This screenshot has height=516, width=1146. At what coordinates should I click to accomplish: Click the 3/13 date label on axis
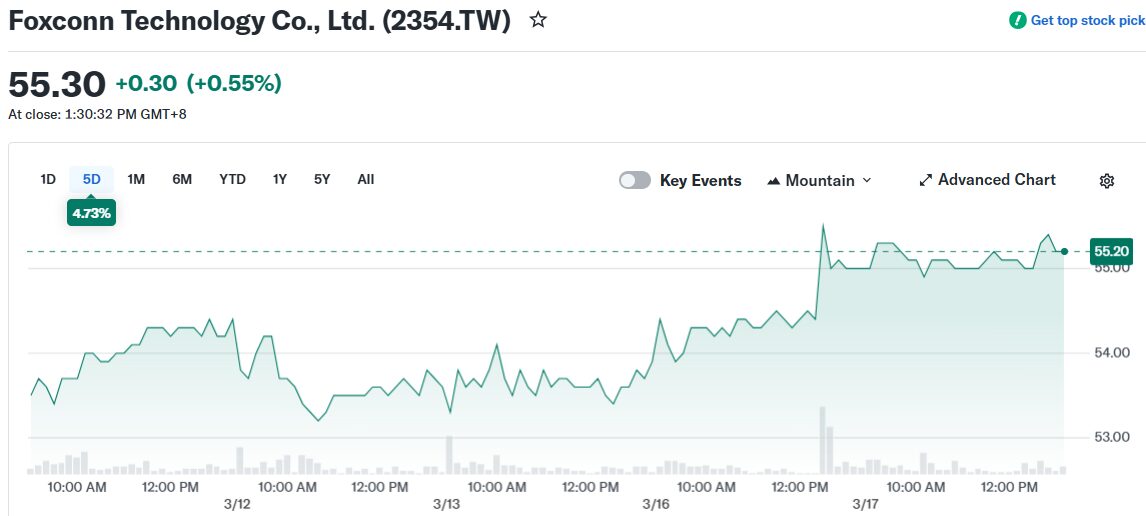point(447,504)
